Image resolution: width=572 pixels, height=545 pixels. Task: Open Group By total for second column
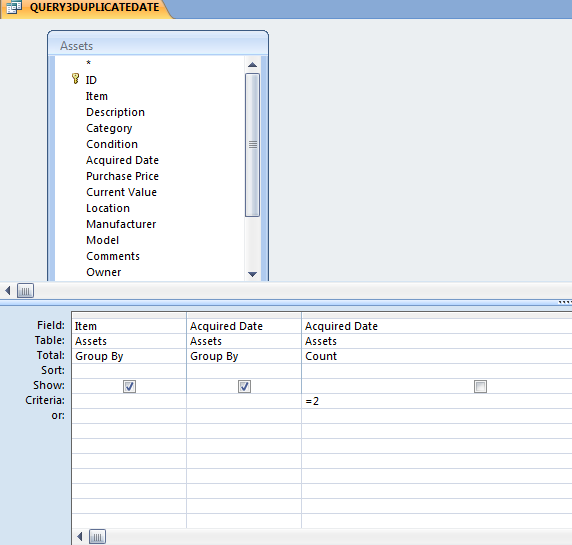pyautogui.click(x=244, y=356)
